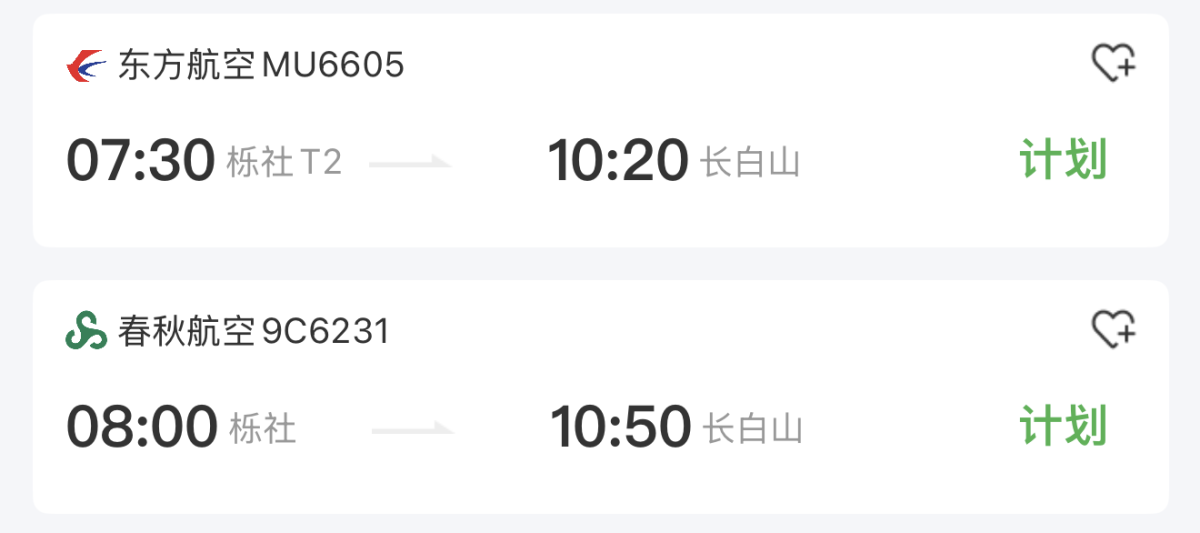The height and width of the screenshot is (533, 1200).
Task: Tap the 计划 status on 9C6231
Action: [1063, 426]
